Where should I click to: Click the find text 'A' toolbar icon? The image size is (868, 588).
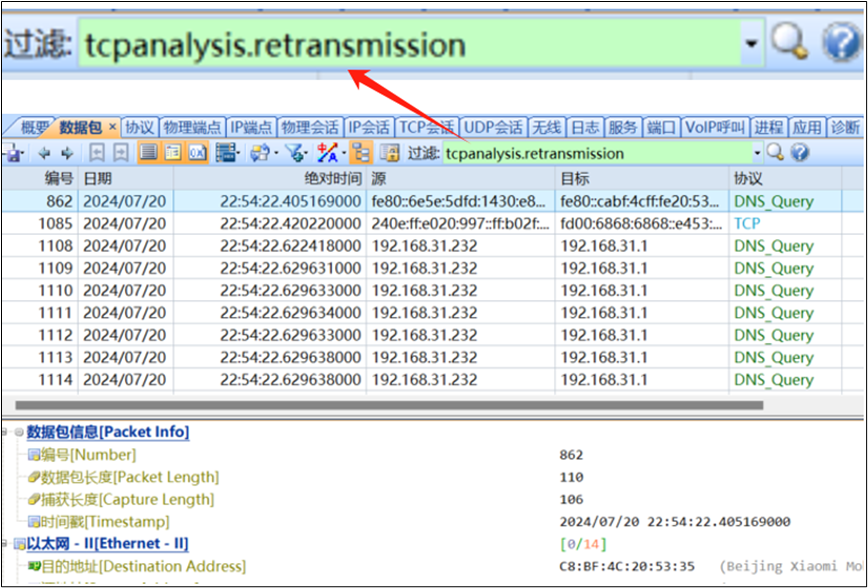click(x=327, y=153)
